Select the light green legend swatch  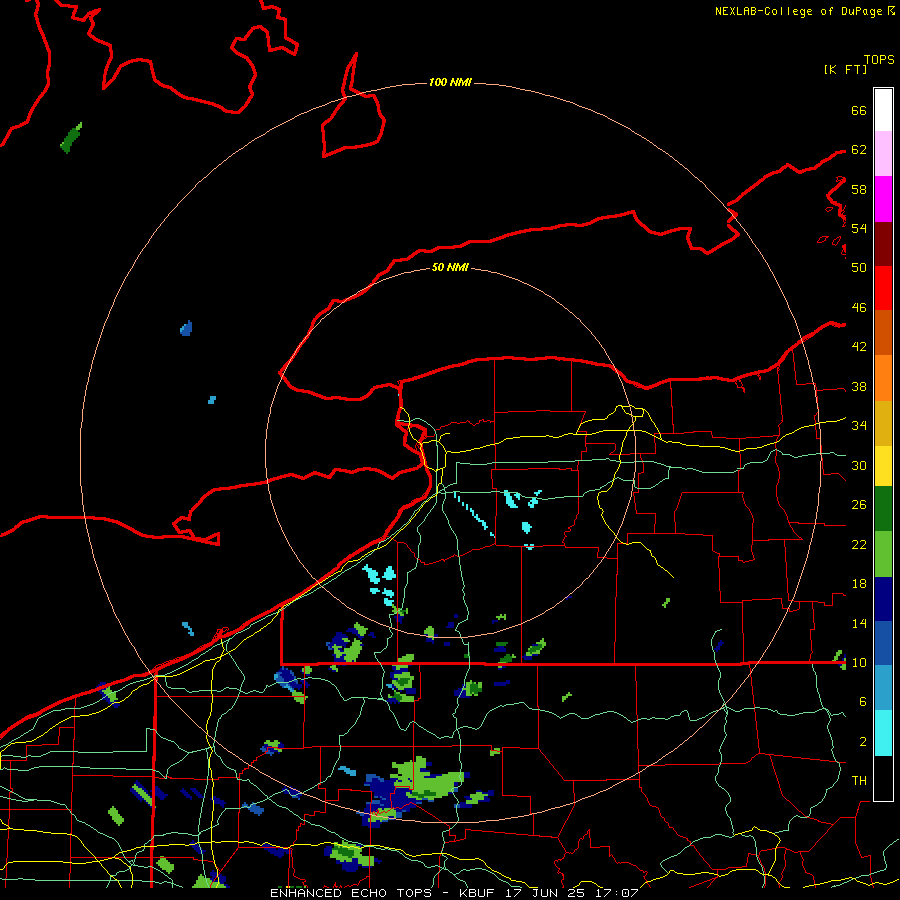(883, 554)
